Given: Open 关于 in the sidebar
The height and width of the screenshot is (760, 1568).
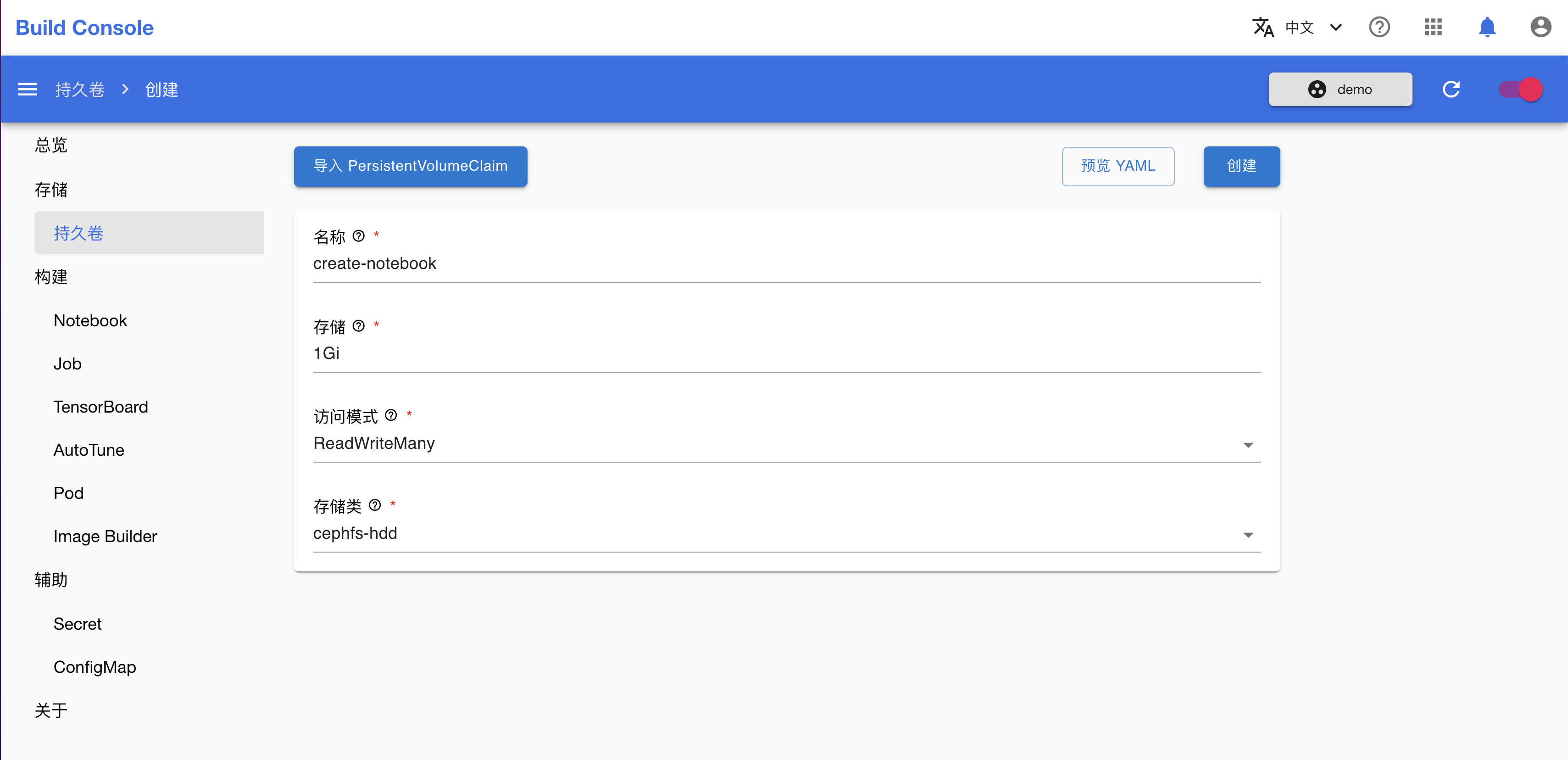Looking at the screenshot, I should [x=51, y=711].
